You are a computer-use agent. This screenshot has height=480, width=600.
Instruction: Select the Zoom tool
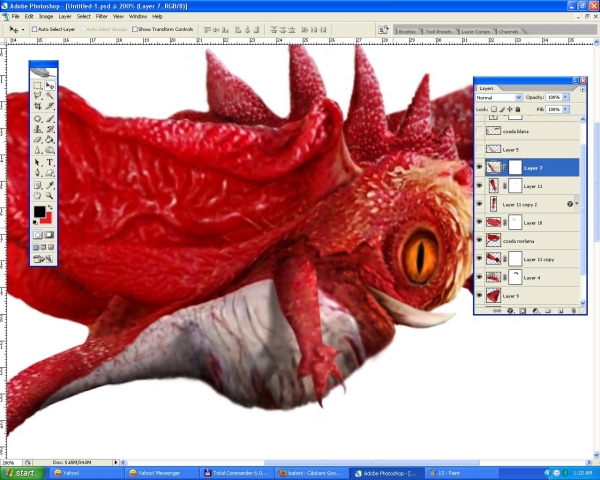click(x=50, y=196)
